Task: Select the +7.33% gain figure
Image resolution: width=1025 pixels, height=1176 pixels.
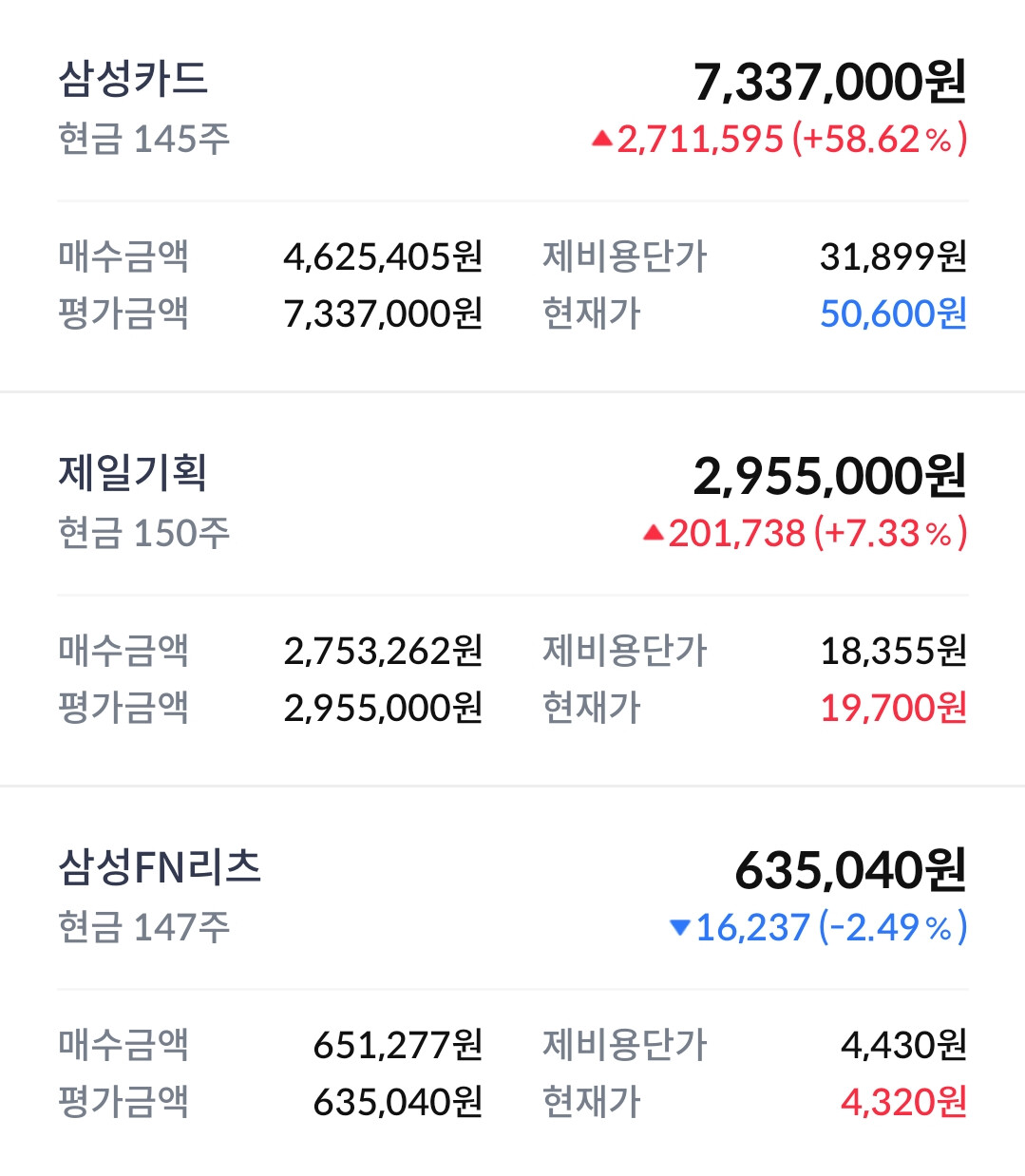Action: coord(890,534)
